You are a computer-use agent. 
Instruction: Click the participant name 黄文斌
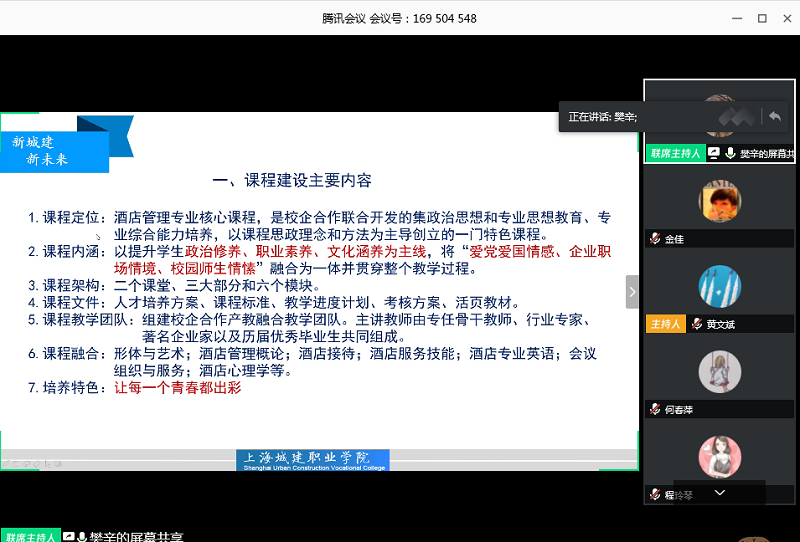(720, 324)
